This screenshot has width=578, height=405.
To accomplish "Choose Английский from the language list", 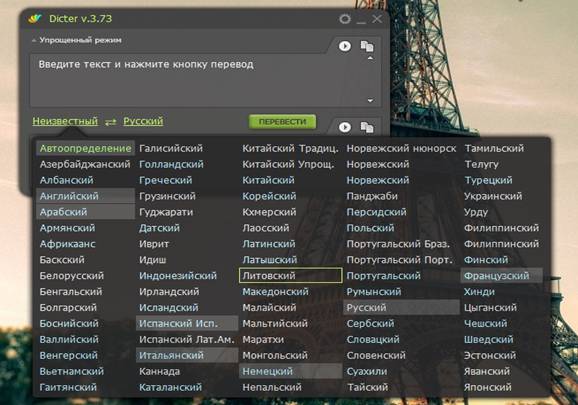I will [86, 196].
